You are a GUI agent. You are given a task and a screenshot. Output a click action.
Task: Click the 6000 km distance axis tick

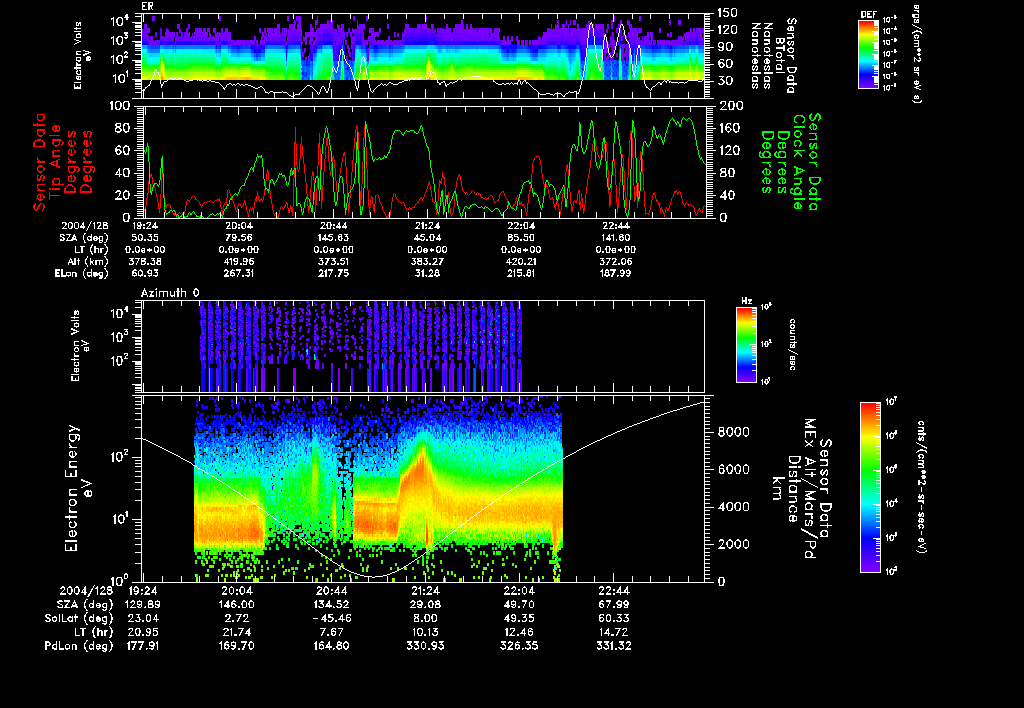734,470
